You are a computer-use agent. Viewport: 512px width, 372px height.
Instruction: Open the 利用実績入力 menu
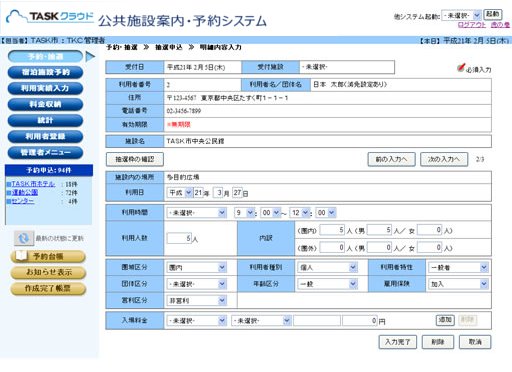tap(45, 88)
